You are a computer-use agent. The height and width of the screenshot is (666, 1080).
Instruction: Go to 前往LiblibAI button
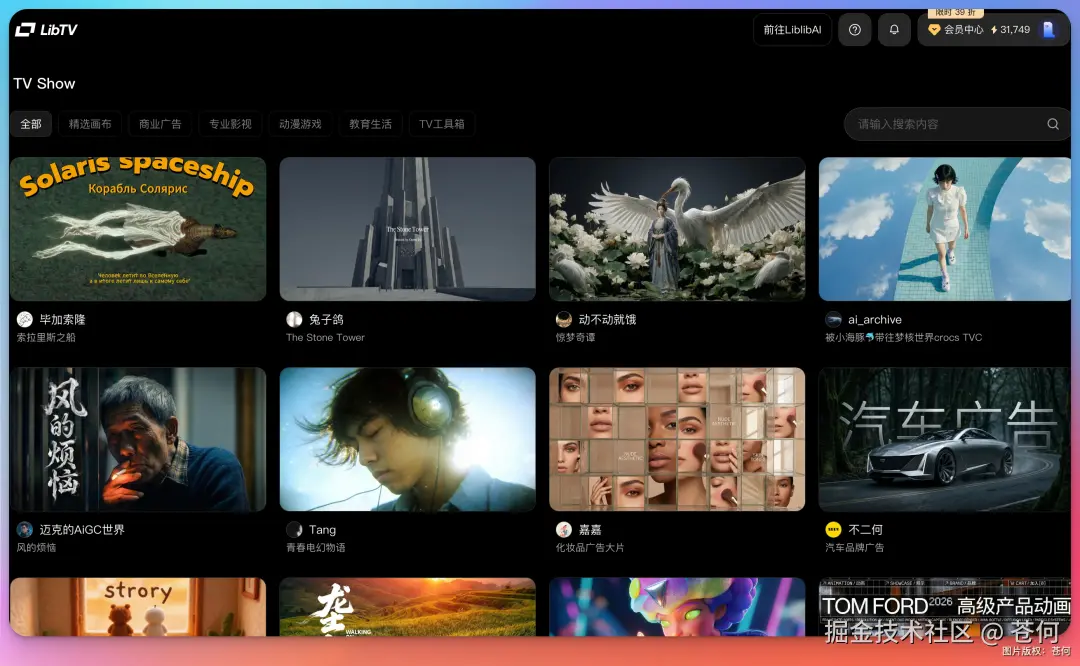pos(792,30)
